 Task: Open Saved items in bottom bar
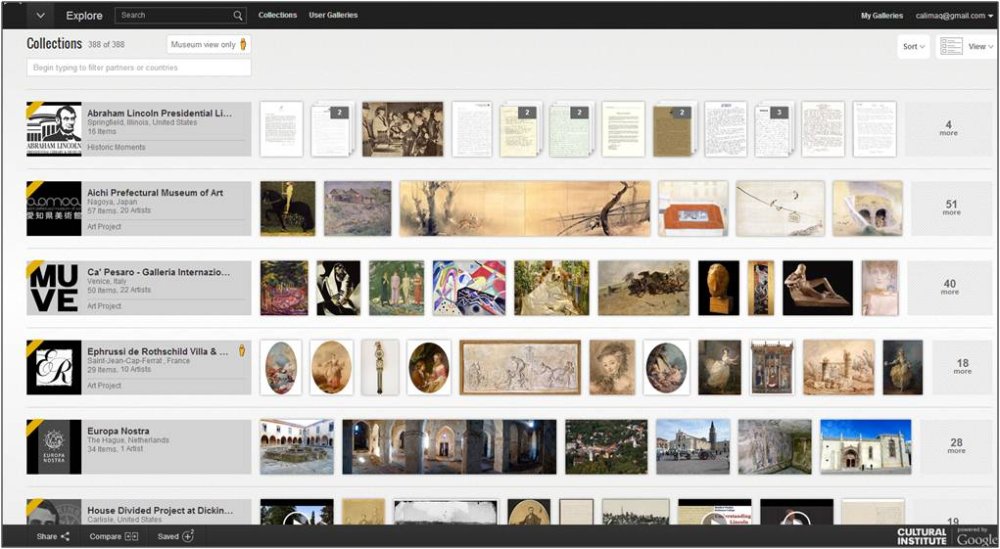coord(168,537)
